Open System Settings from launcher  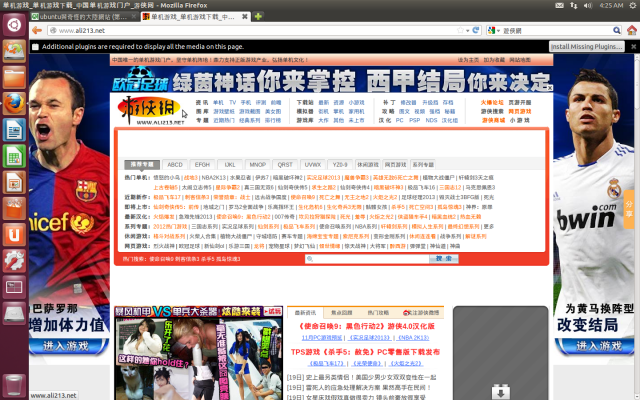pyautogui.click(x=14, y=261)
